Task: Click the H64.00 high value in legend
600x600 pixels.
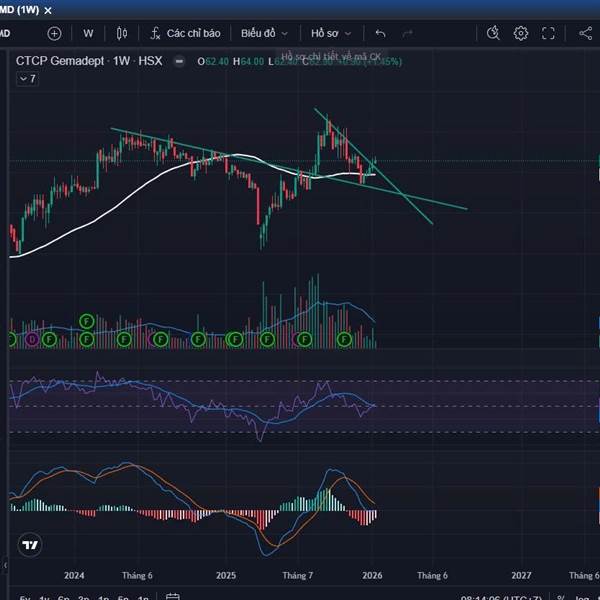Action: (248, 62)
